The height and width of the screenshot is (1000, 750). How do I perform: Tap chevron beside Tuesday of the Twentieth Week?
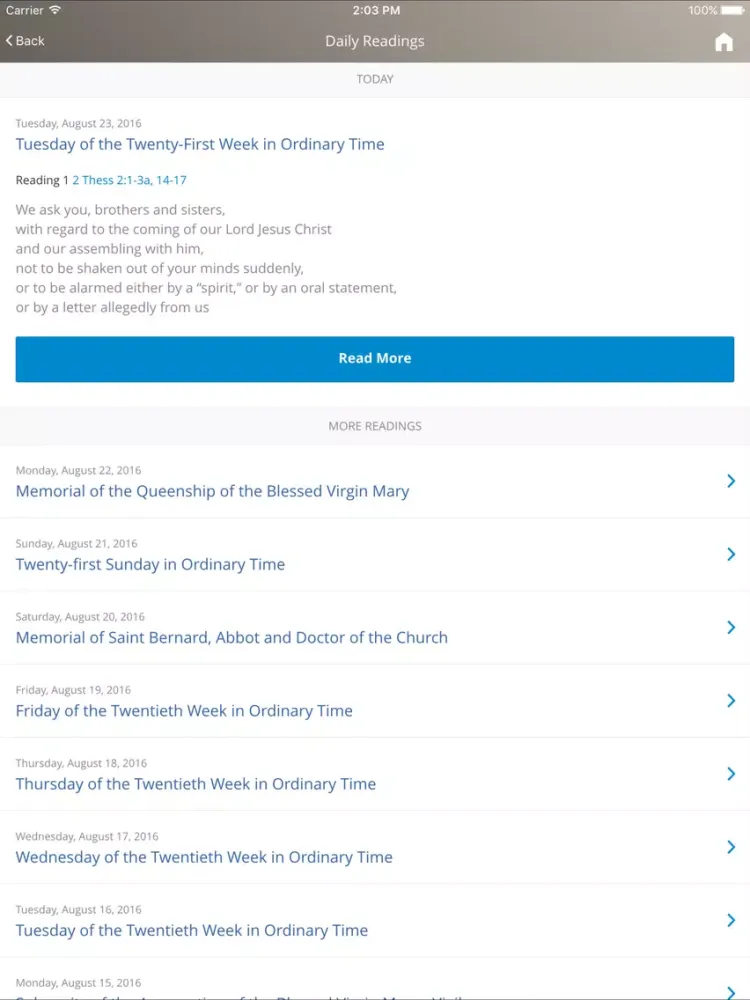click(731, 920)
